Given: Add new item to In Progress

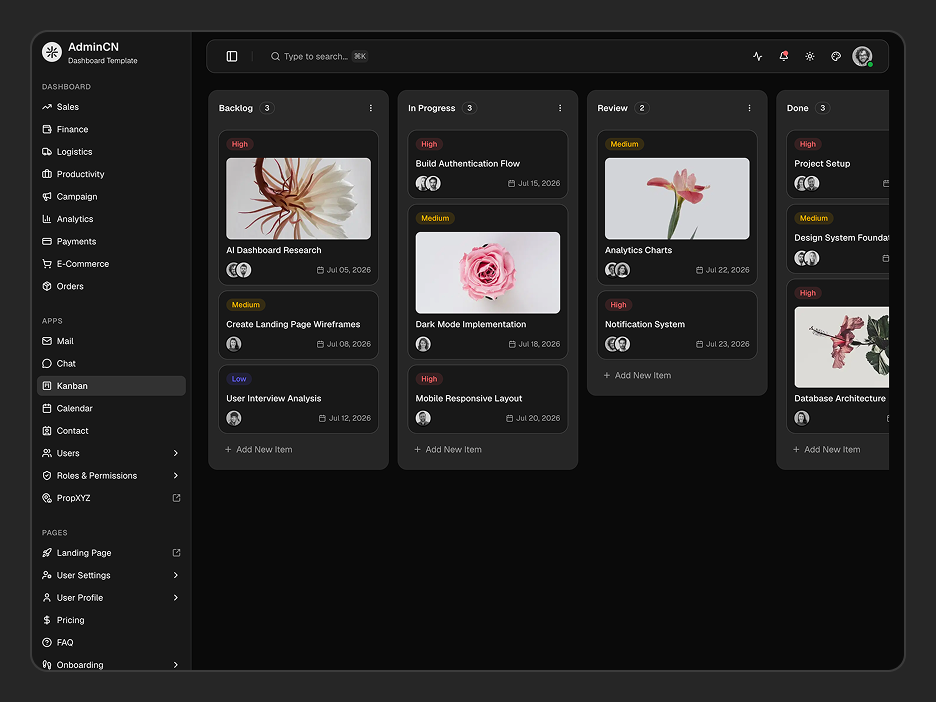Looking at the screenshot, I should pos(448,449).
